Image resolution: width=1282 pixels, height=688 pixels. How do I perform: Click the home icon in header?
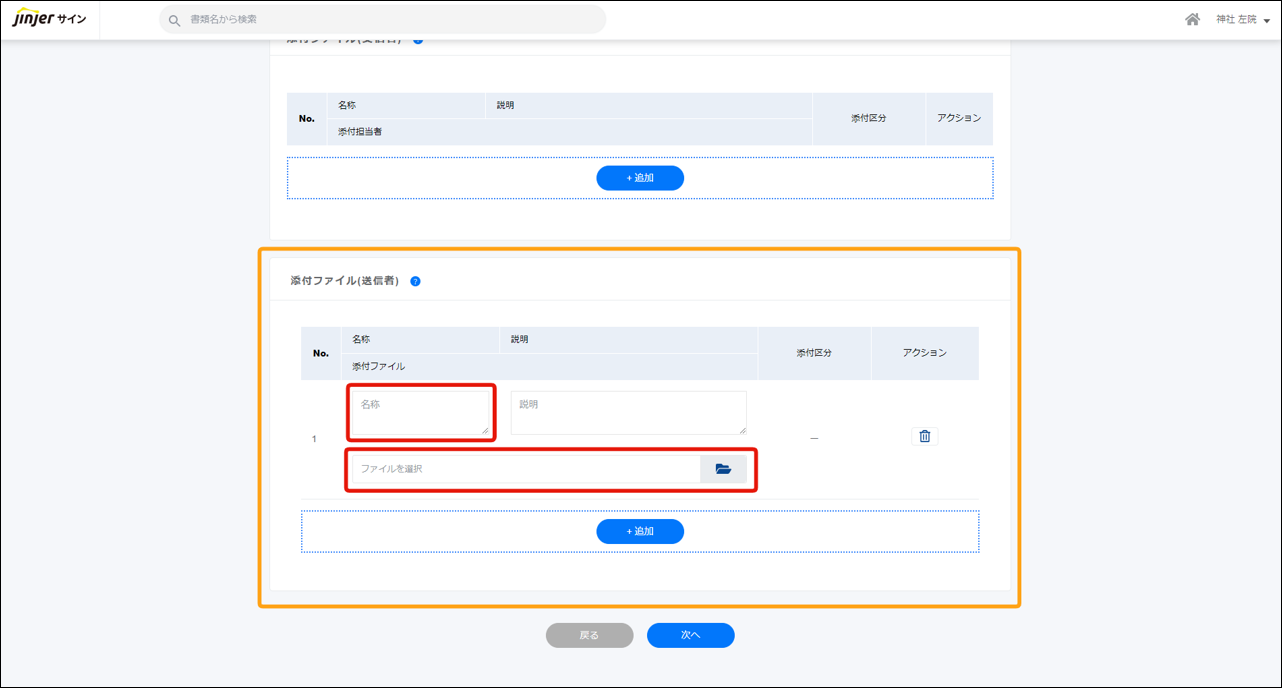tap(1192, 19)
